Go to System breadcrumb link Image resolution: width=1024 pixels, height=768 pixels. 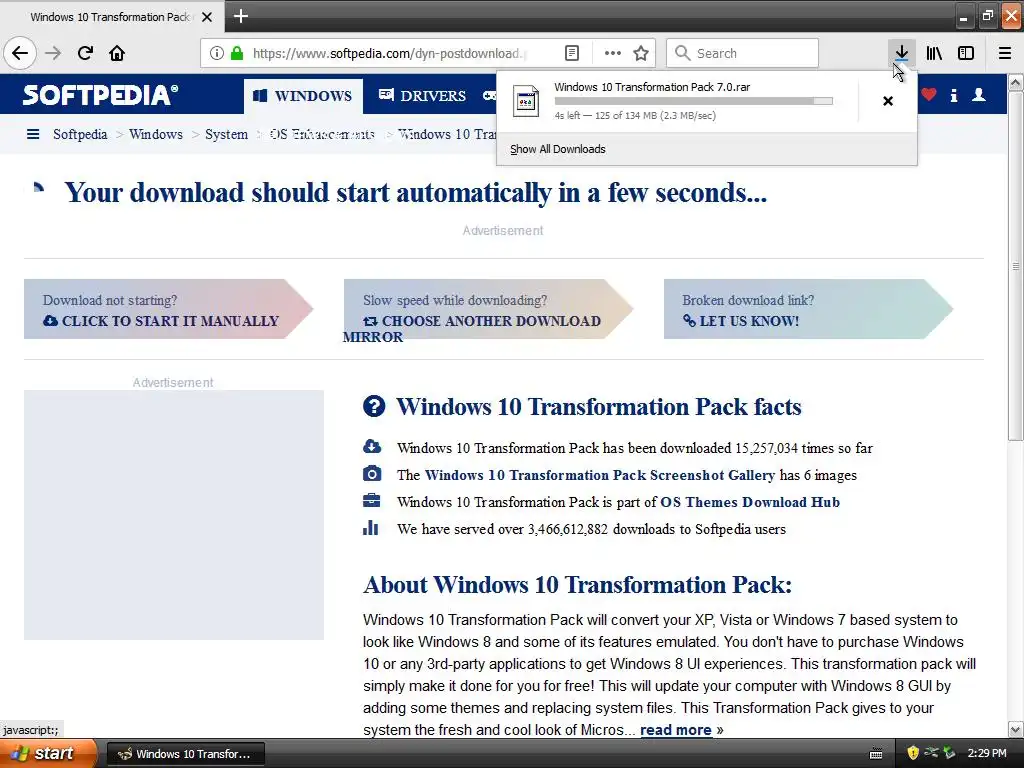pyautogui.click(x=226, y=134)
